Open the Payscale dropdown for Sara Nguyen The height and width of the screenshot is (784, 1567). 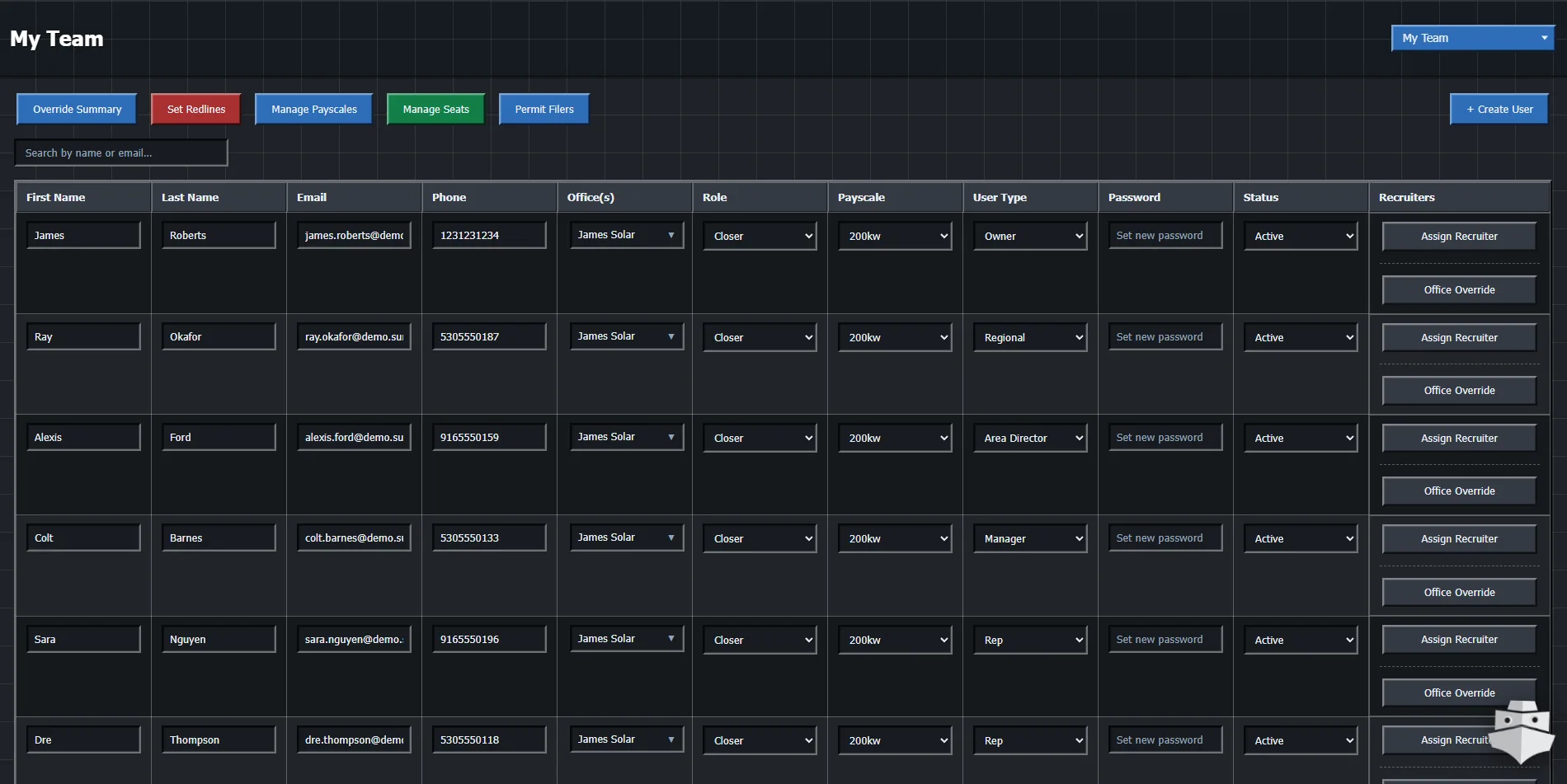pyautogui.click(x=895, y=640)
